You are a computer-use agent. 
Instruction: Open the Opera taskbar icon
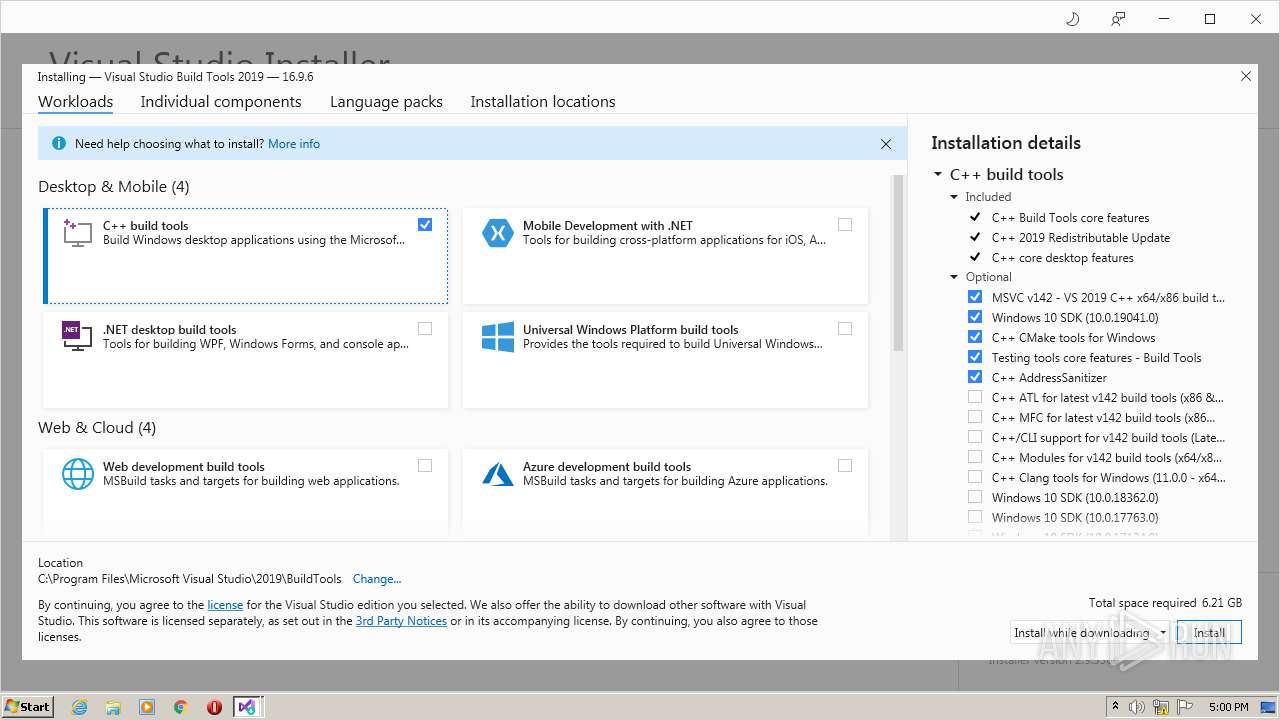coord(214,707)
